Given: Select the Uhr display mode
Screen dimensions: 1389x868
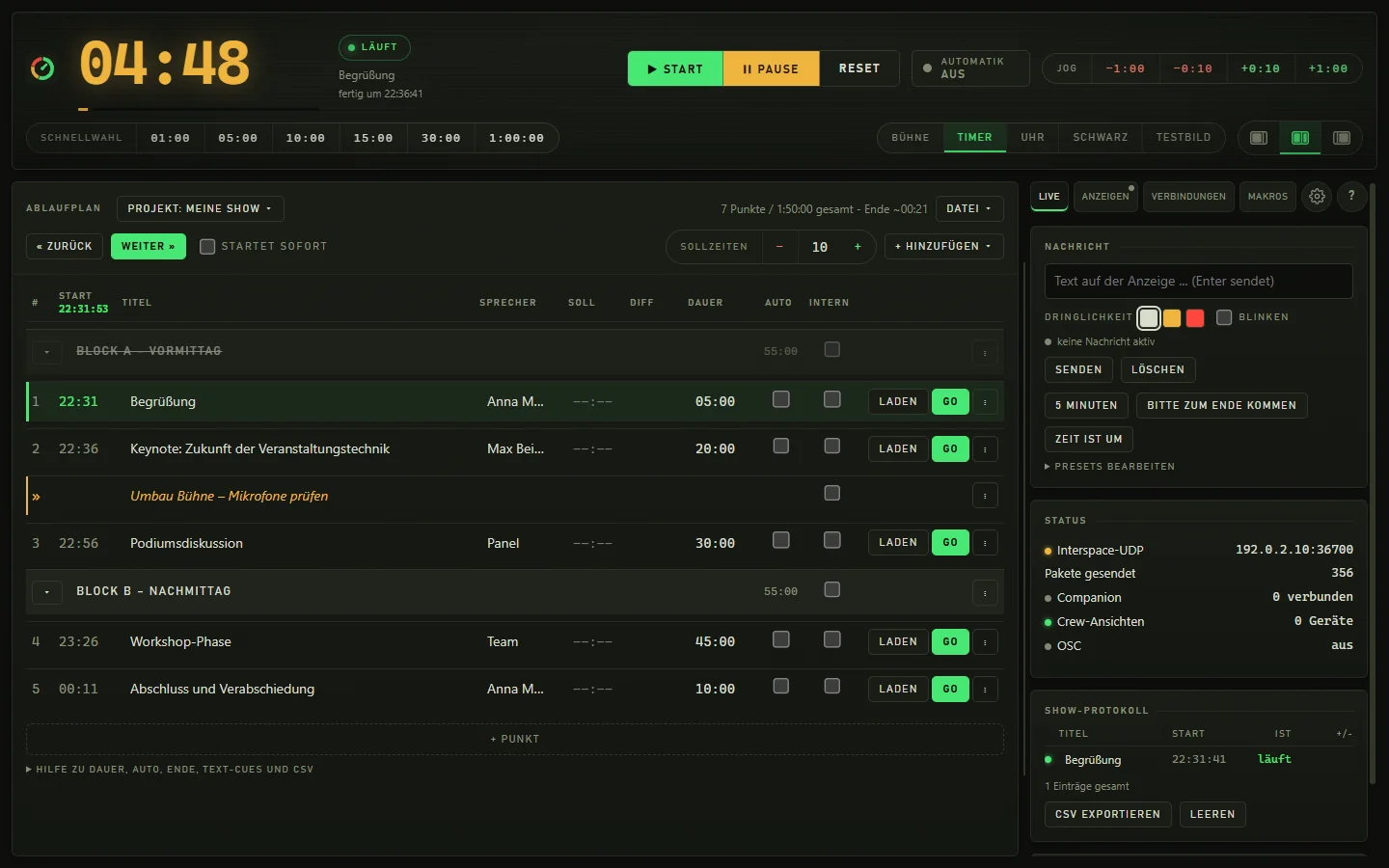Looking at the screenshot, I should [1032, 138].
